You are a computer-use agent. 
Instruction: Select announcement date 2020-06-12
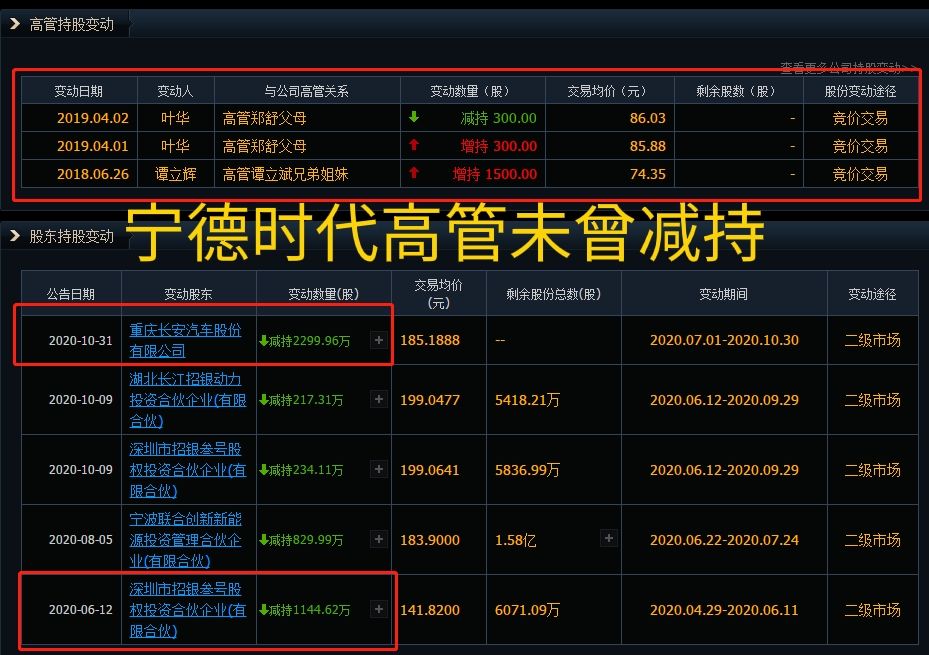[x=81, y=609]
